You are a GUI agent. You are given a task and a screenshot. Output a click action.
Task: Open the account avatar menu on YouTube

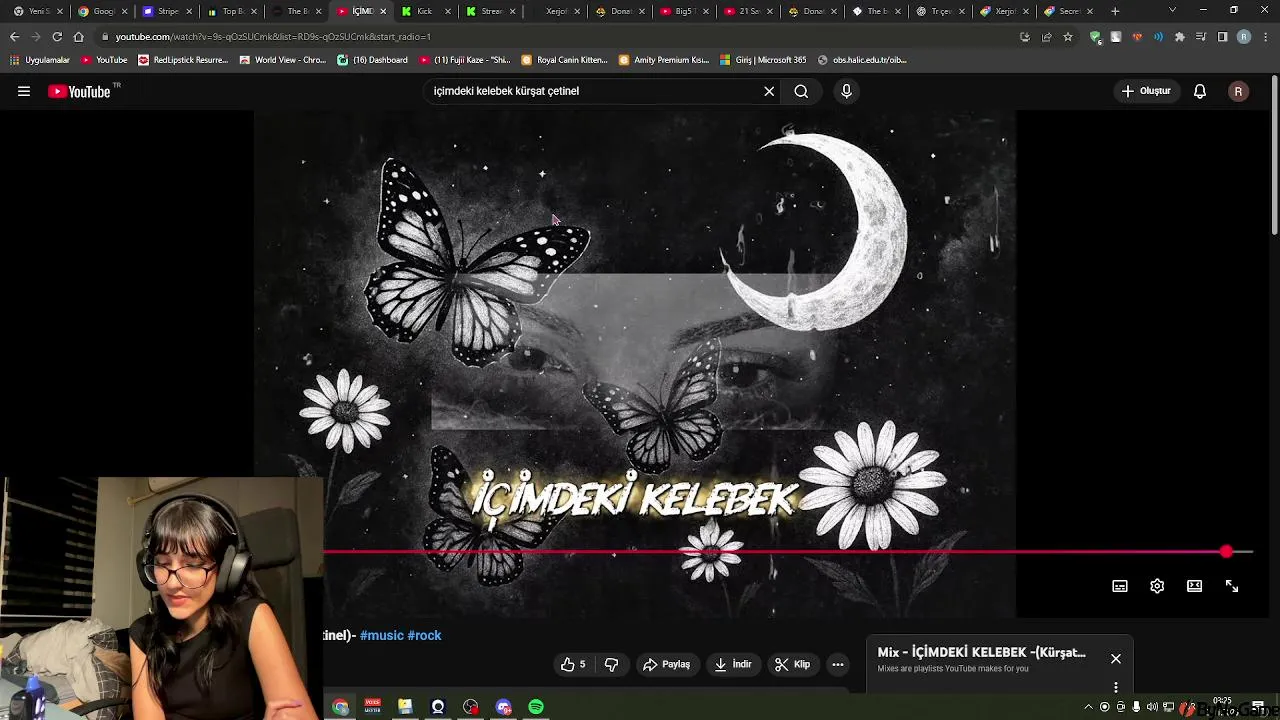click(x=1238, y=91)
